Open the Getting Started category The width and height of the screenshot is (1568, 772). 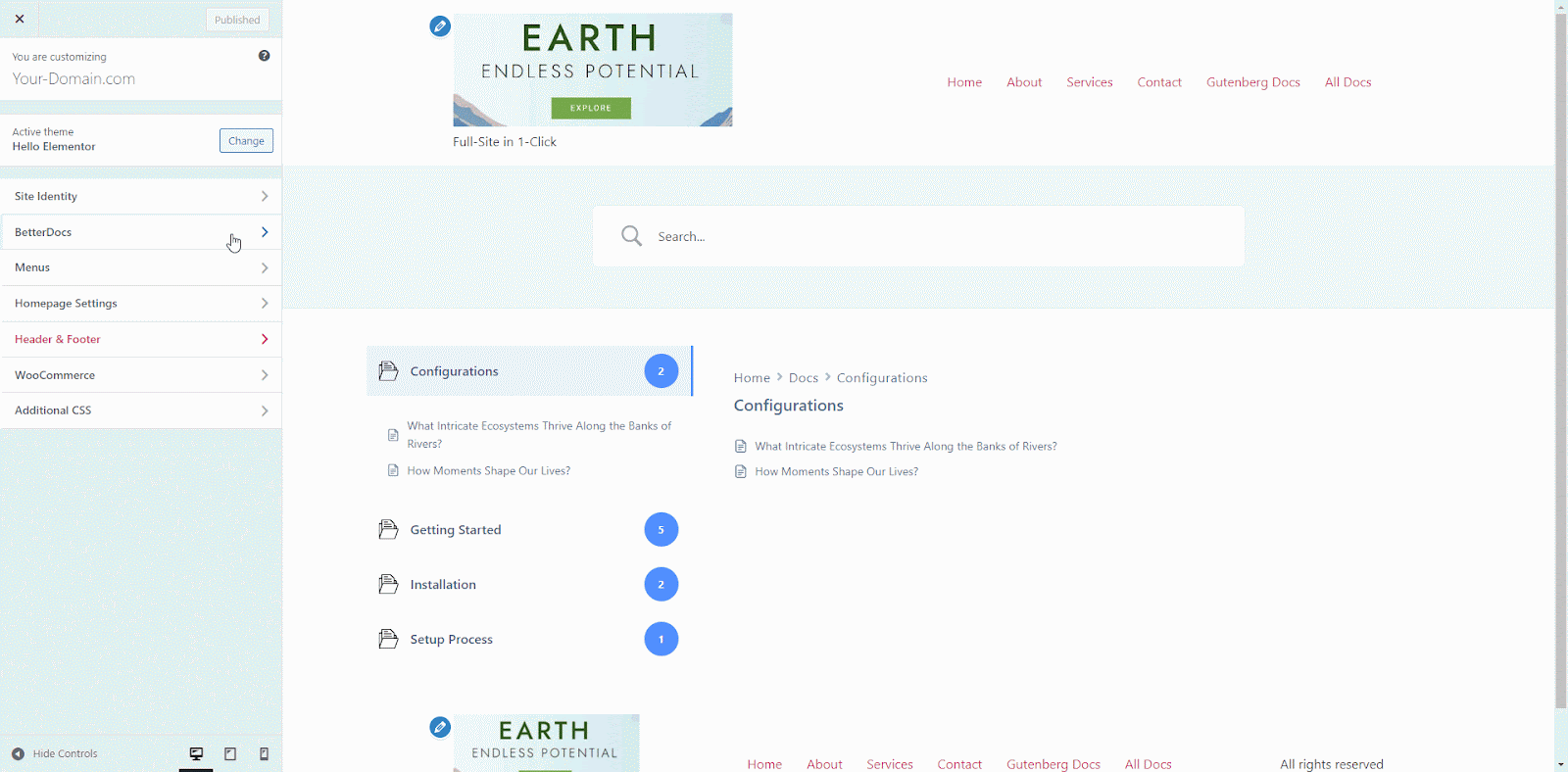point(529,530)
